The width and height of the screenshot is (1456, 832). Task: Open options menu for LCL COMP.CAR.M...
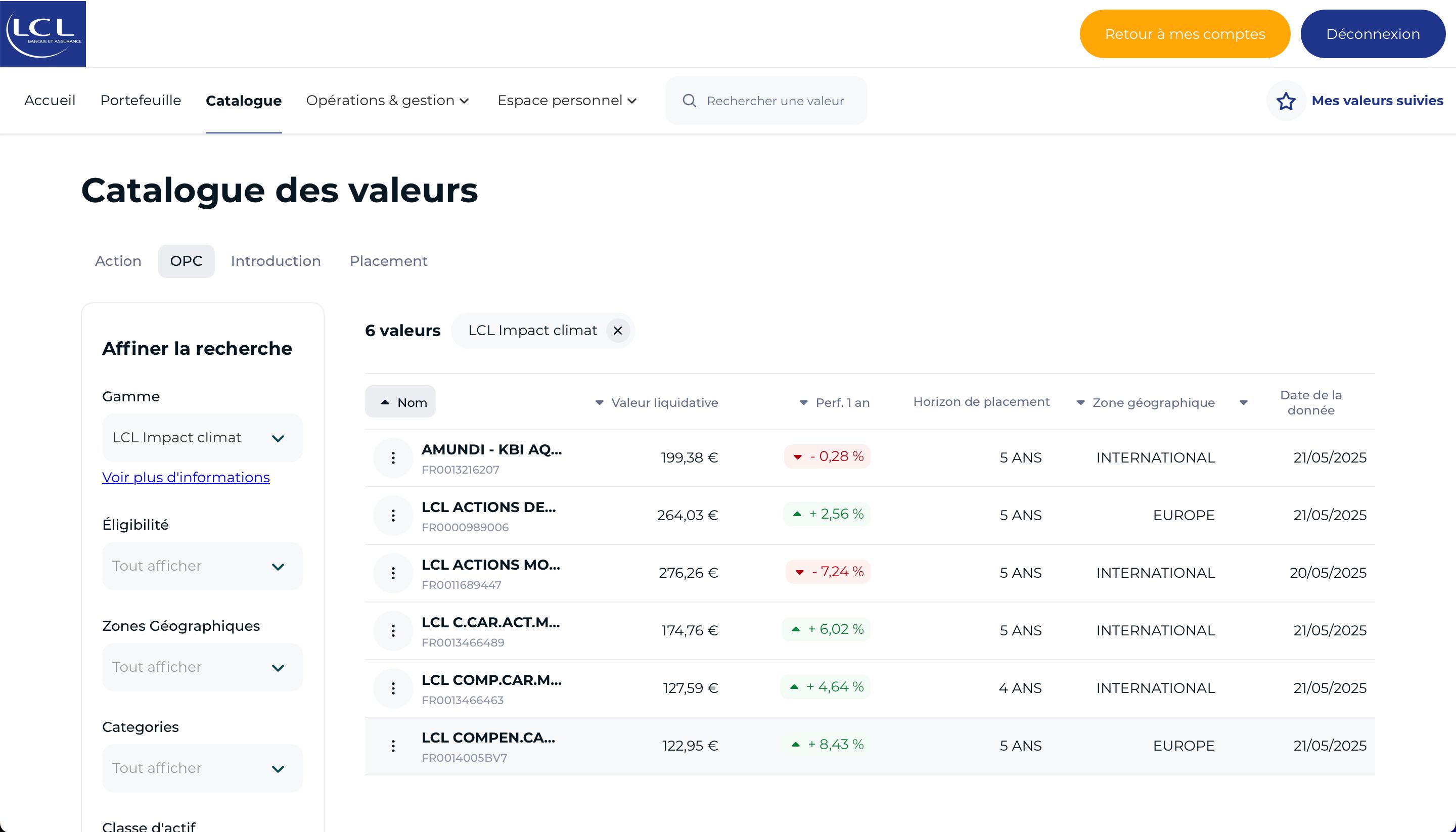point(393,688)
